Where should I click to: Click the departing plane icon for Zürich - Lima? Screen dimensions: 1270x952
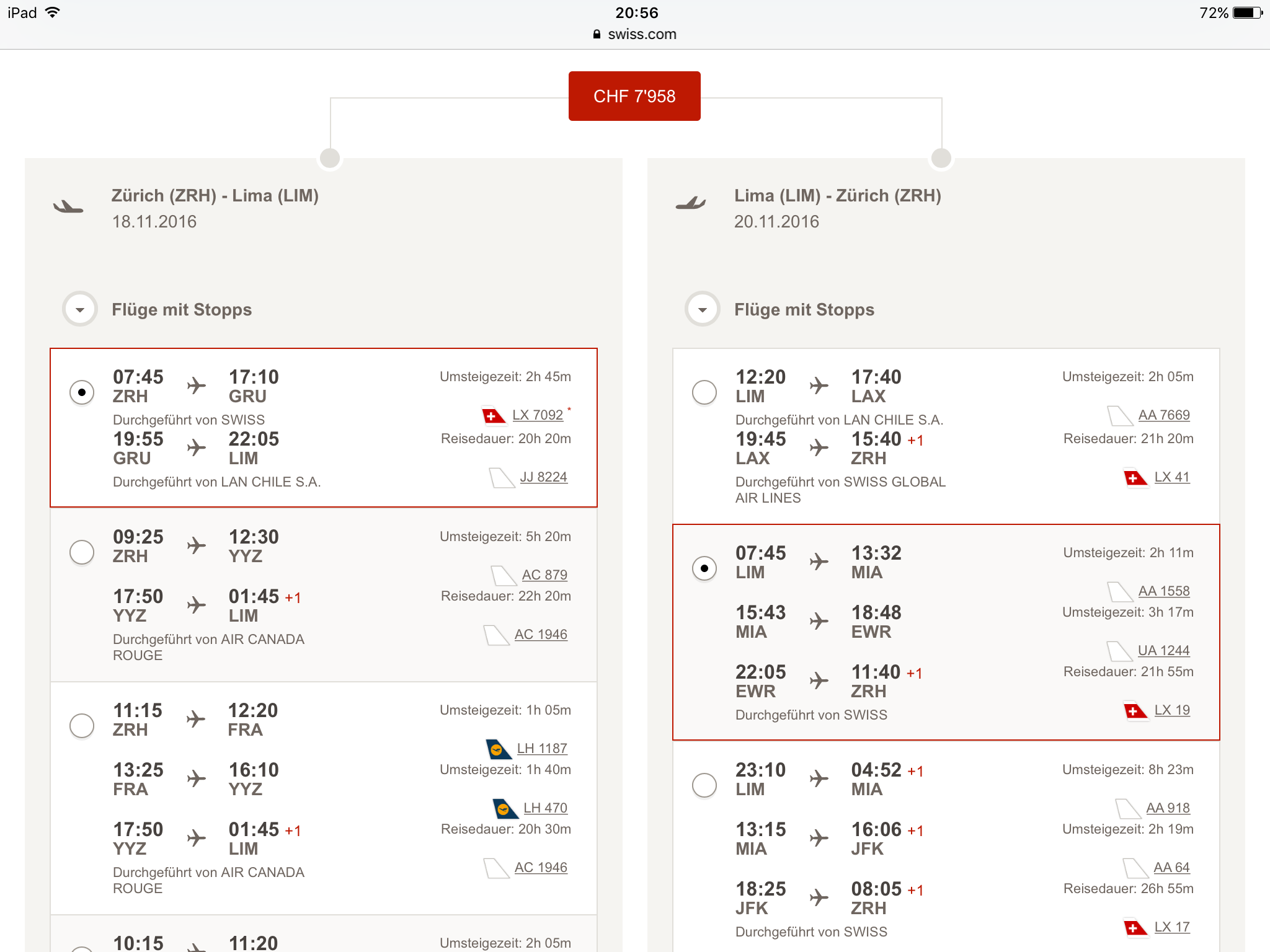click(68, 206)
